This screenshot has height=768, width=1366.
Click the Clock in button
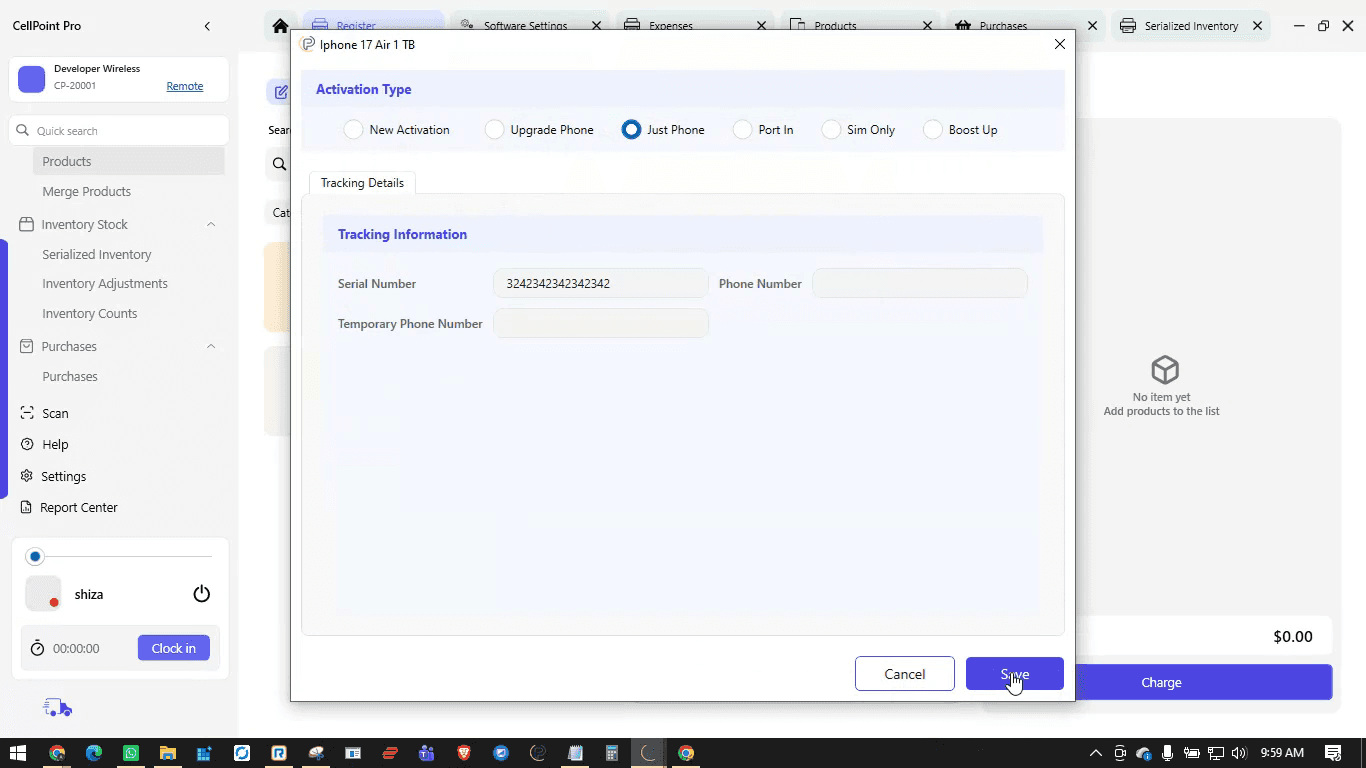click(x=174, y=648)
